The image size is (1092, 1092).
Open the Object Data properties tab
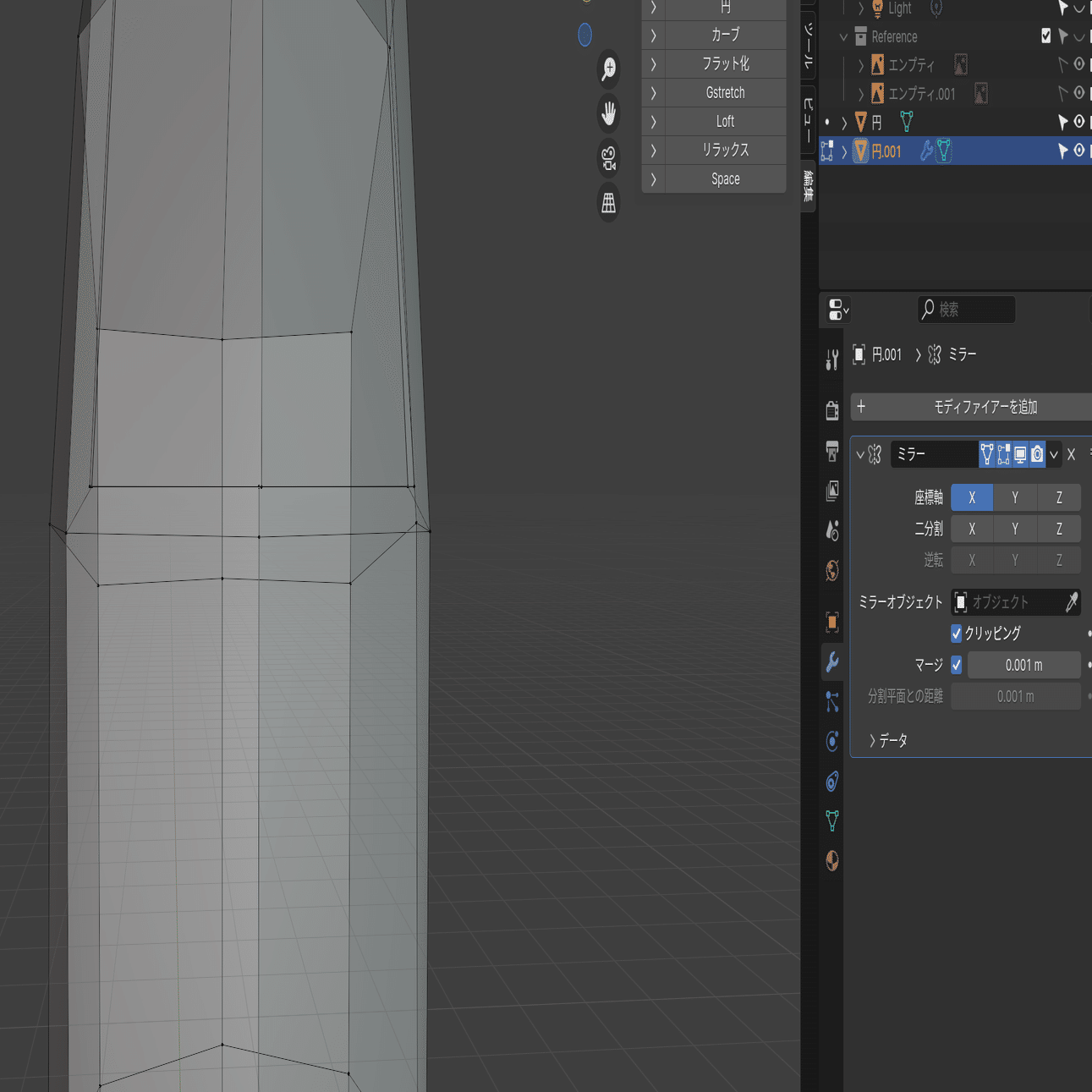(832, 820)
